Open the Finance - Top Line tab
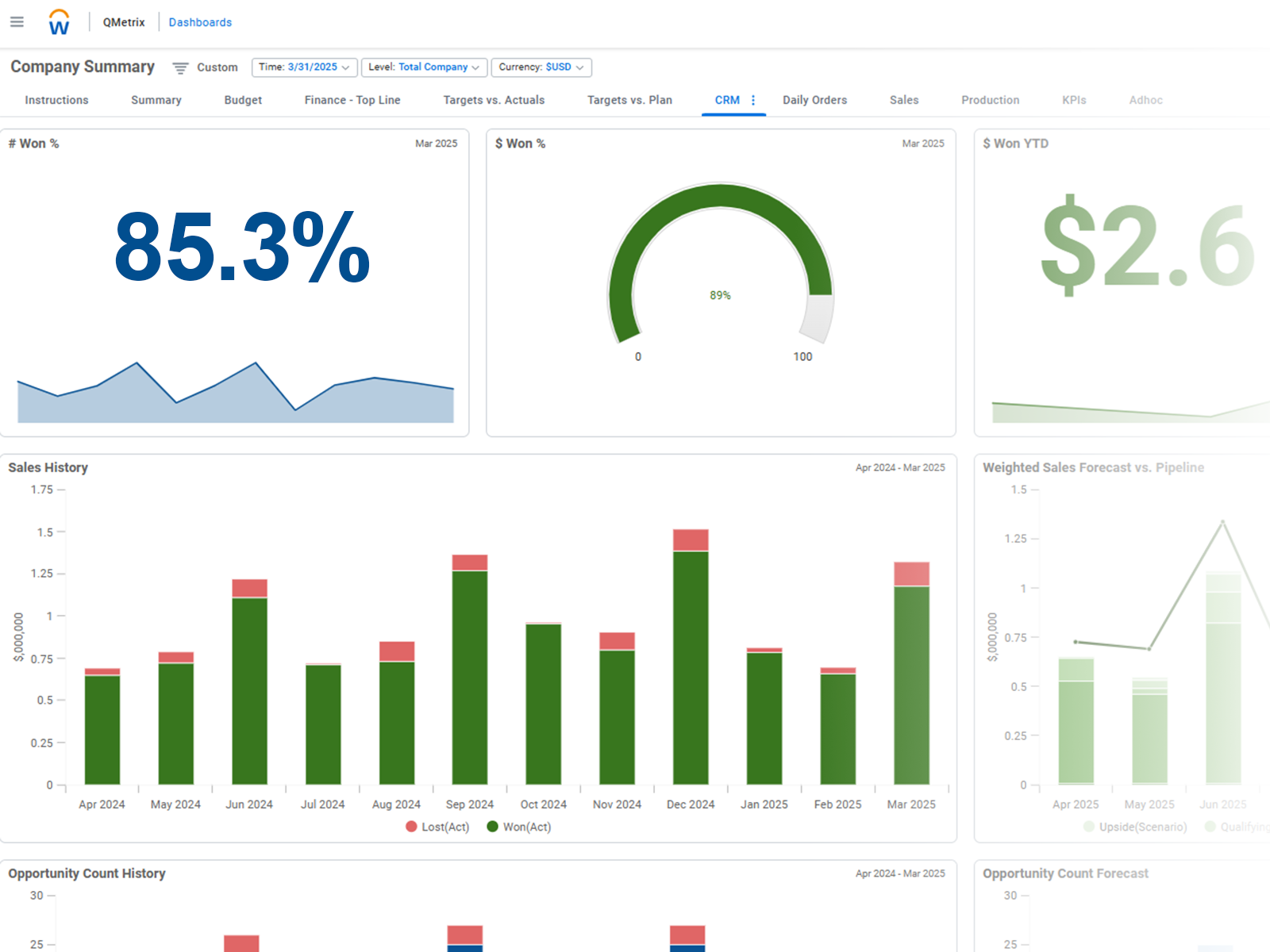 [x=352, y=100]
